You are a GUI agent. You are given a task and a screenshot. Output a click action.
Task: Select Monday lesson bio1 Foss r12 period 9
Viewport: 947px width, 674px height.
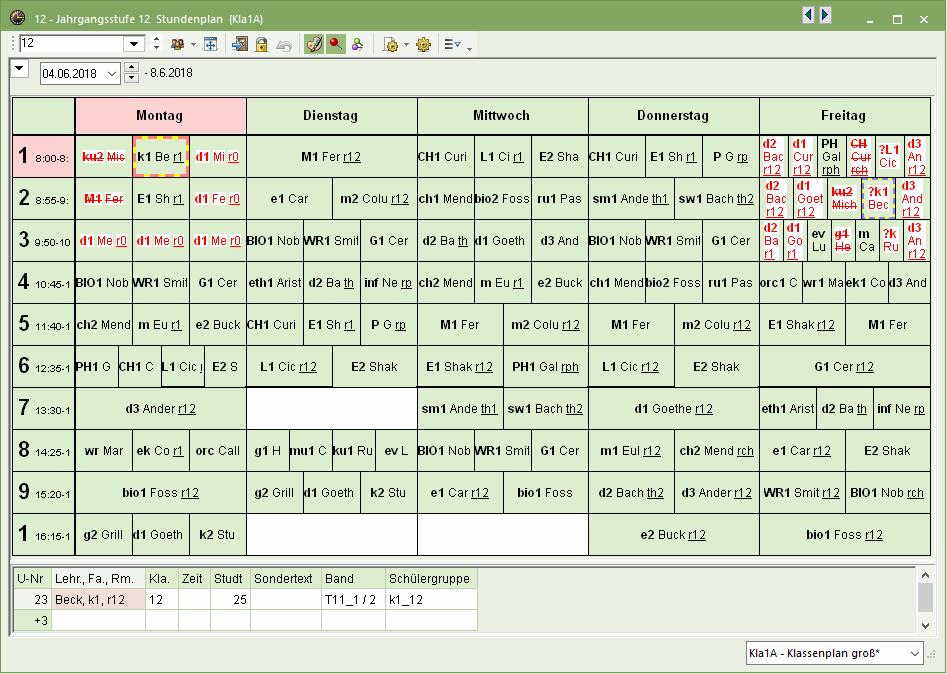pos(160,493)
